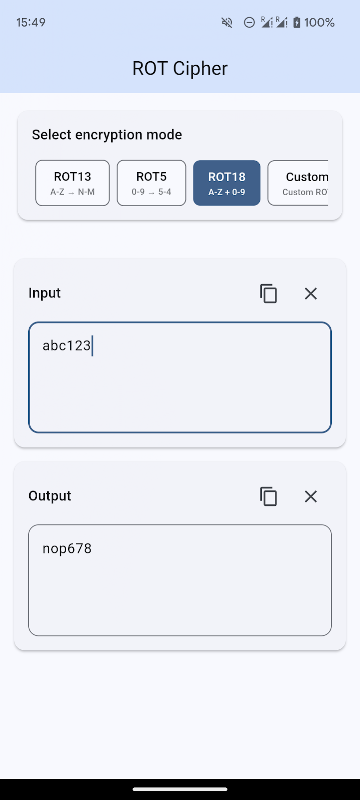This screenshot has width=360, height=800.
Task: Tap the Select encryption mode heading
Action: tap(107, 135)
